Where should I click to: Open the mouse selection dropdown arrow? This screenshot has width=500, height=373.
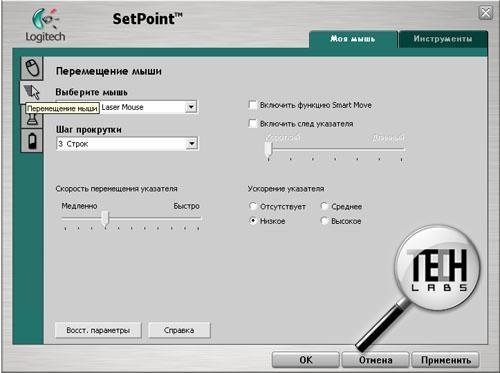pyautogui.click(x=191, y=107)
